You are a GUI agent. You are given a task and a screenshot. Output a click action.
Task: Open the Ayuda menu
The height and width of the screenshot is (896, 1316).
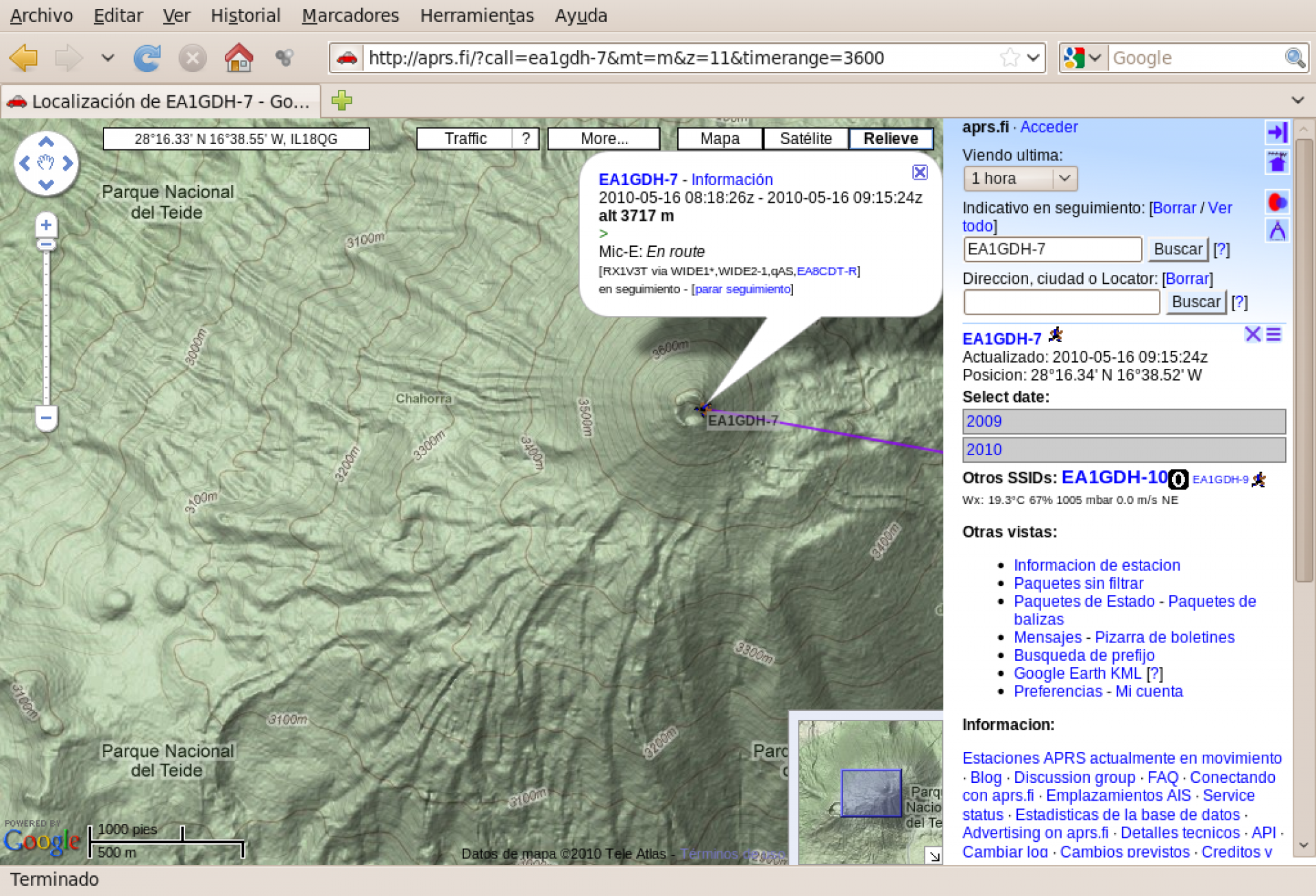[x=581, y=15]
